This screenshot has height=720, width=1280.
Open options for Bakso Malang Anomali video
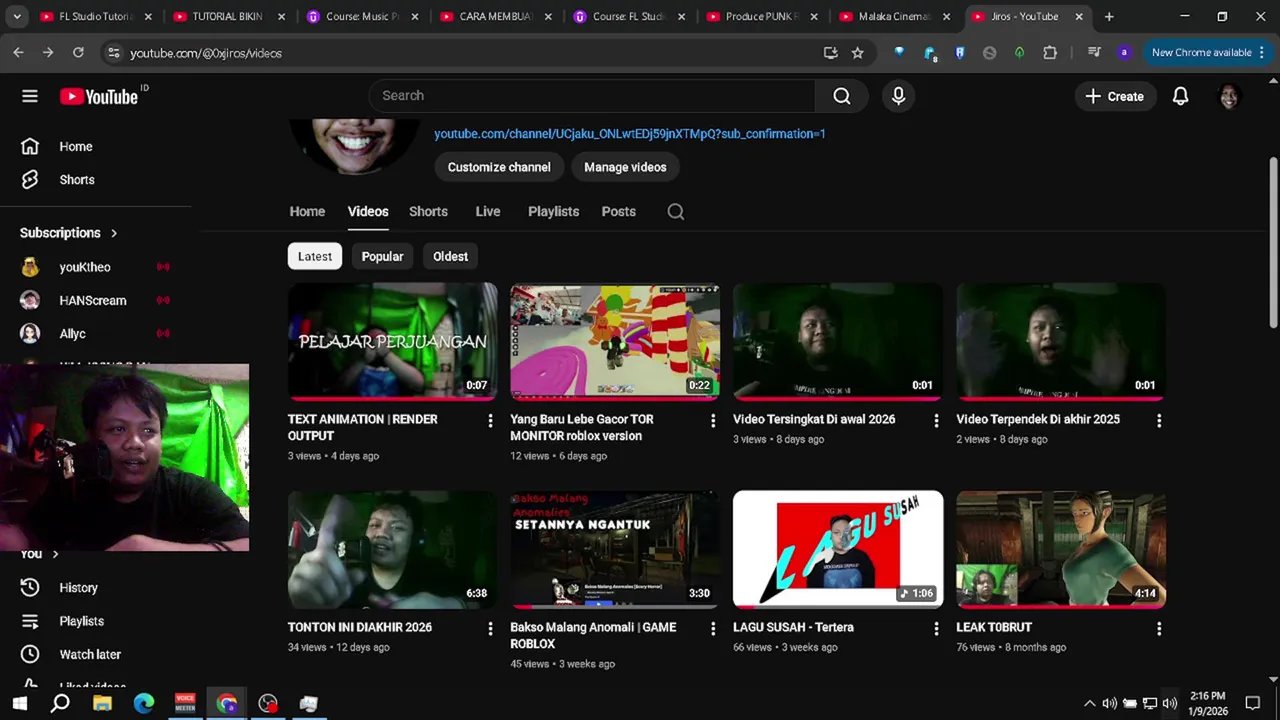pos(713,629)
